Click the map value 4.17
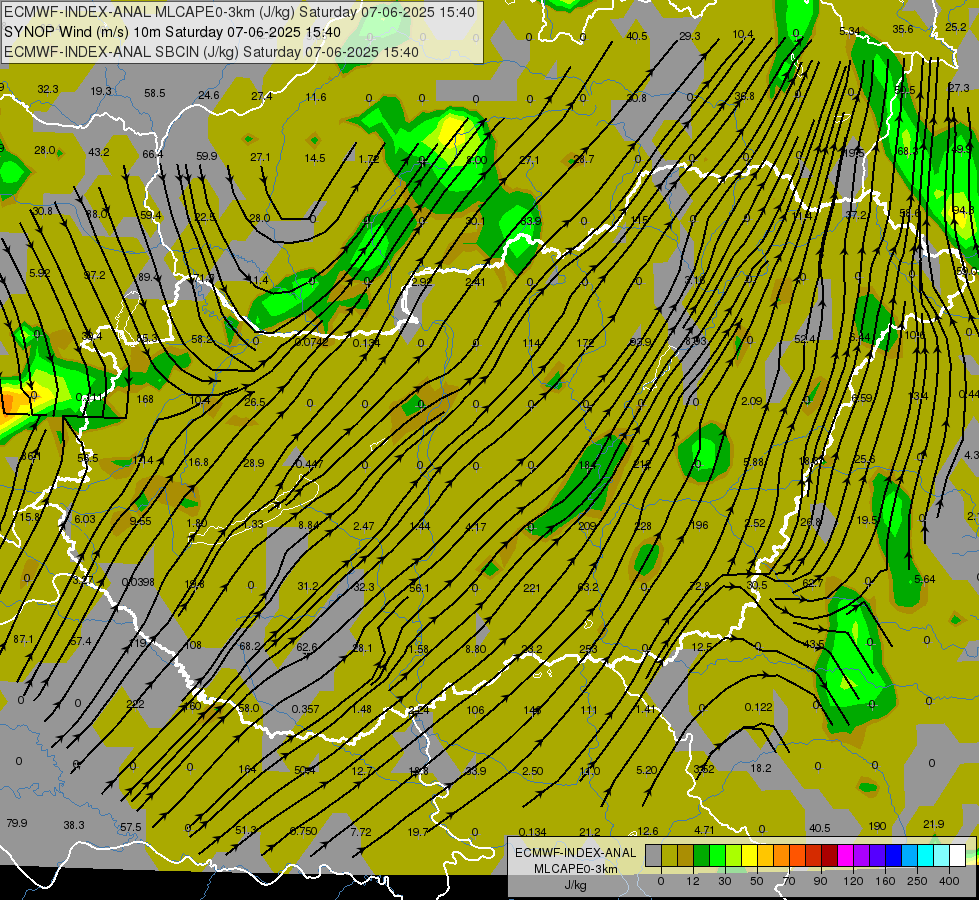Screen dimensions: 979x900 tap(476, 527)
